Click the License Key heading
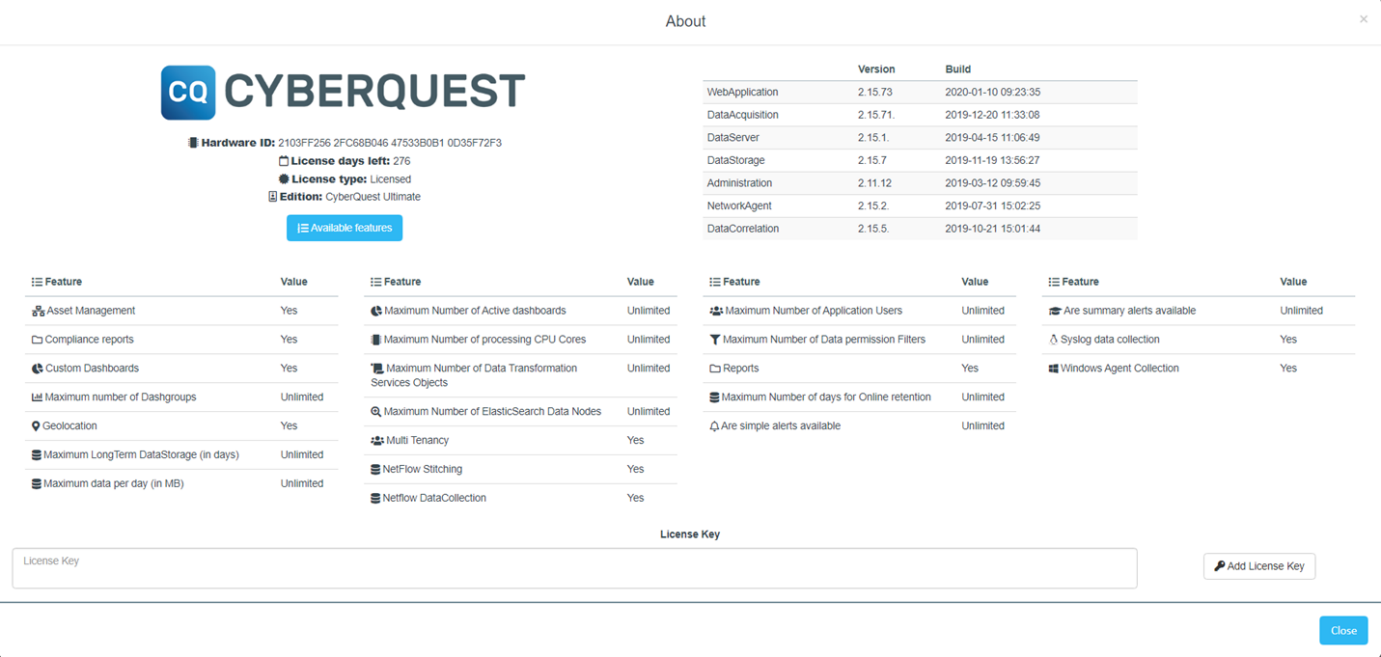The image size is (1381, 657). point(690,534)
